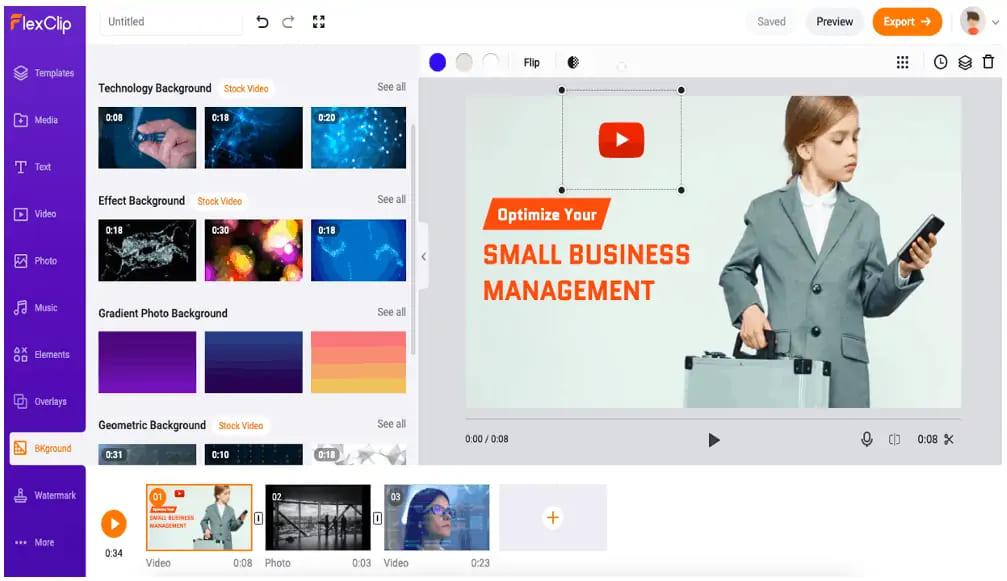Viewport: 1007px width, 581px height.
Task: Open transition between scenes 02 and 03
Action: point(377,518)
